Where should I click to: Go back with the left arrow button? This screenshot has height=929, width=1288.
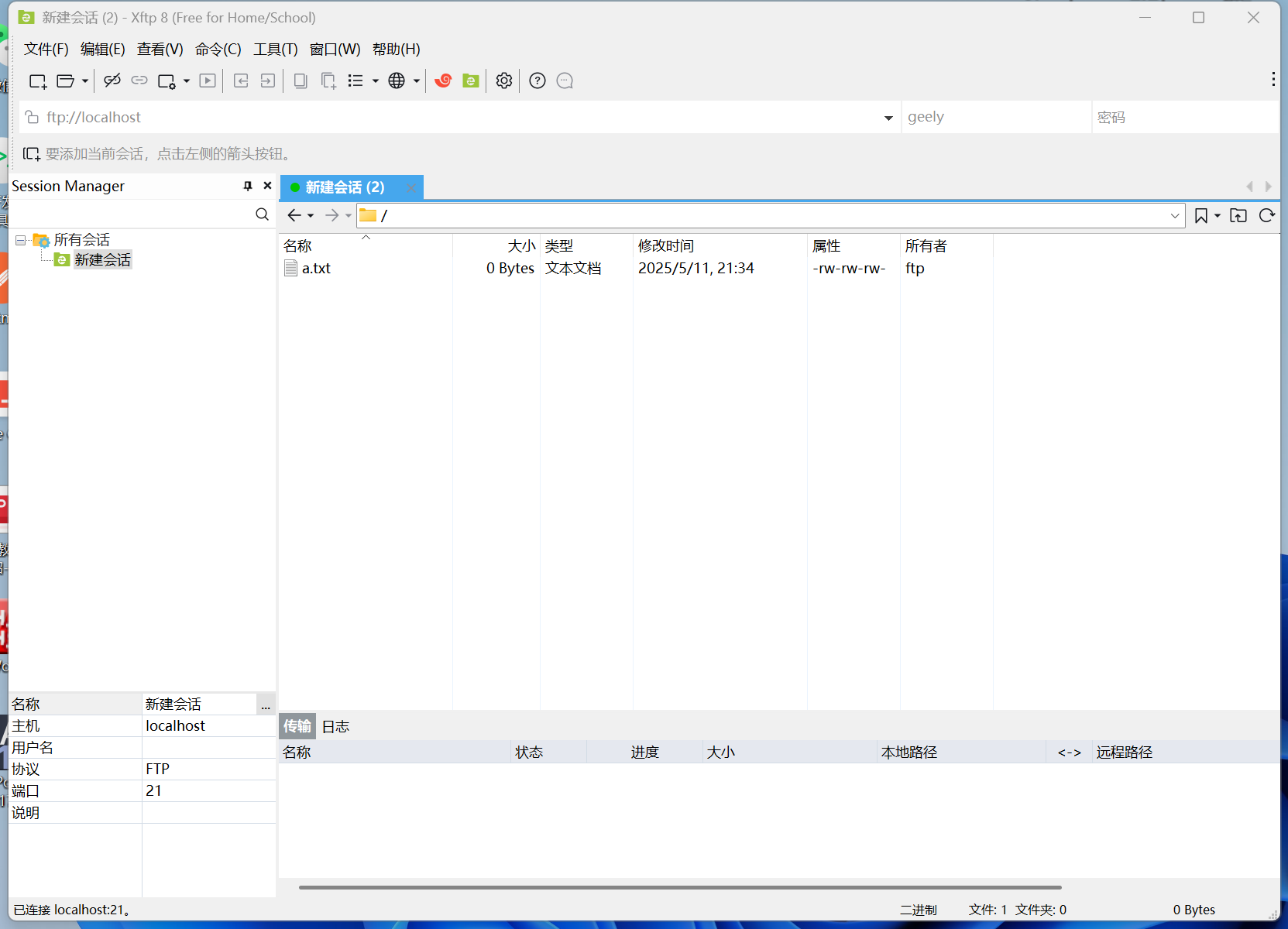[x=294, y=215]
